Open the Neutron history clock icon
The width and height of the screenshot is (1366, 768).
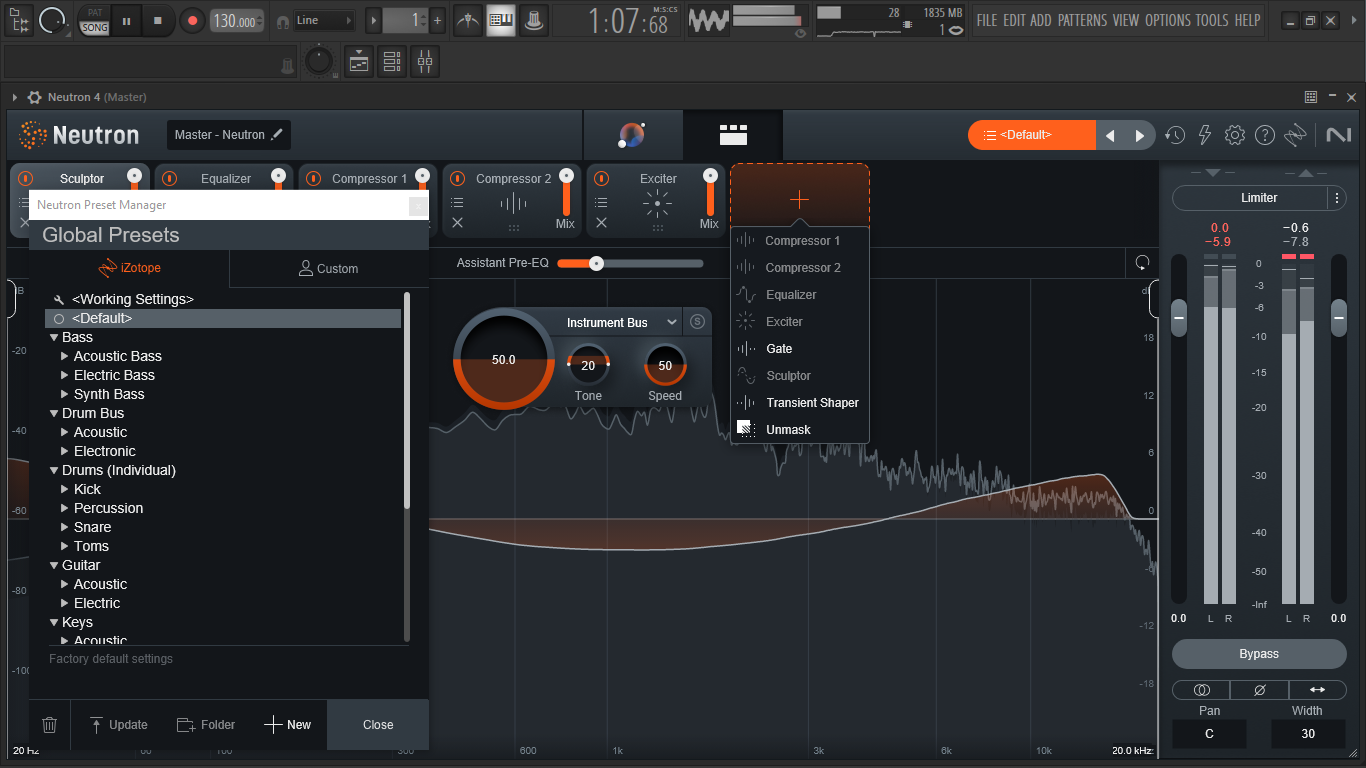pyautogui.click(x=1175, y=135)
